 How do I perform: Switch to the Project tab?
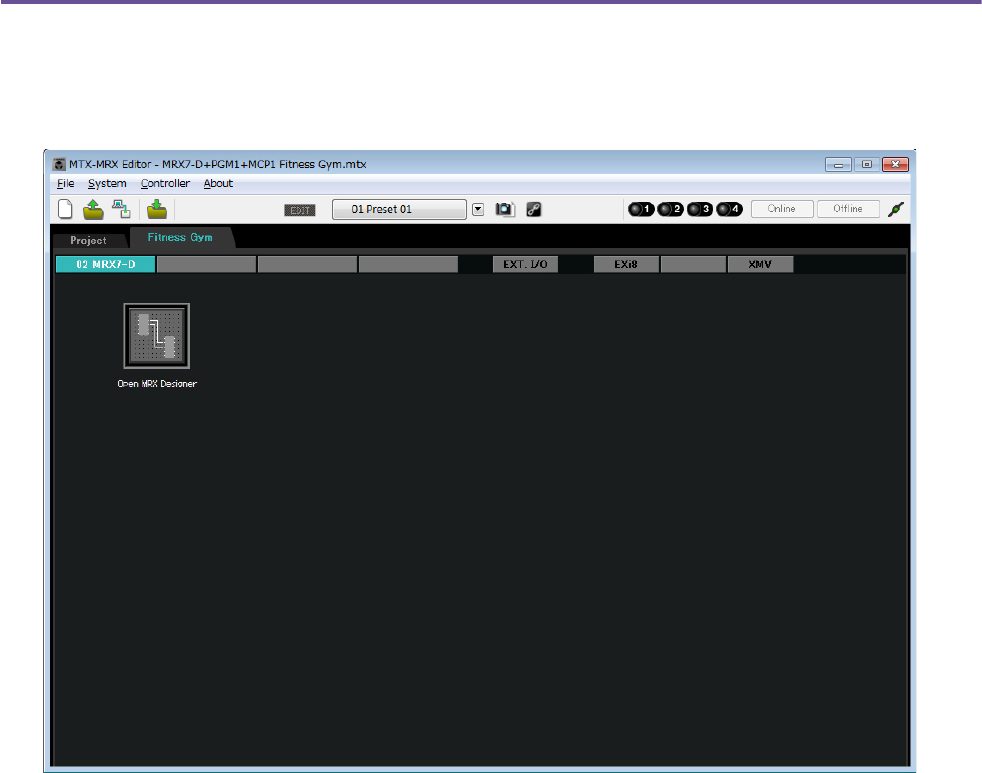point(88,241)
